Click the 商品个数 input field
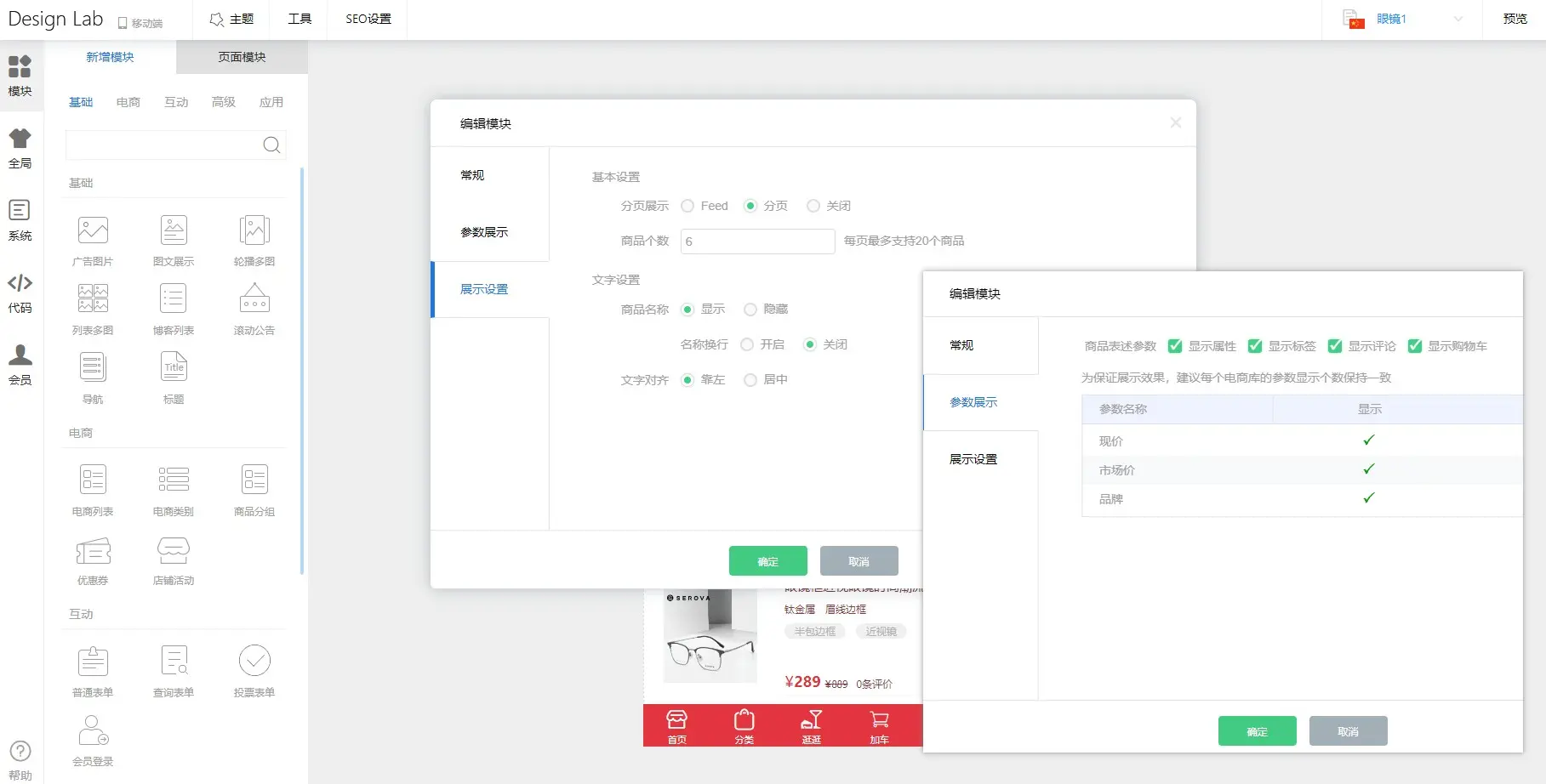The height and width of the screenshot is (784, 1546). click(757, 241)
